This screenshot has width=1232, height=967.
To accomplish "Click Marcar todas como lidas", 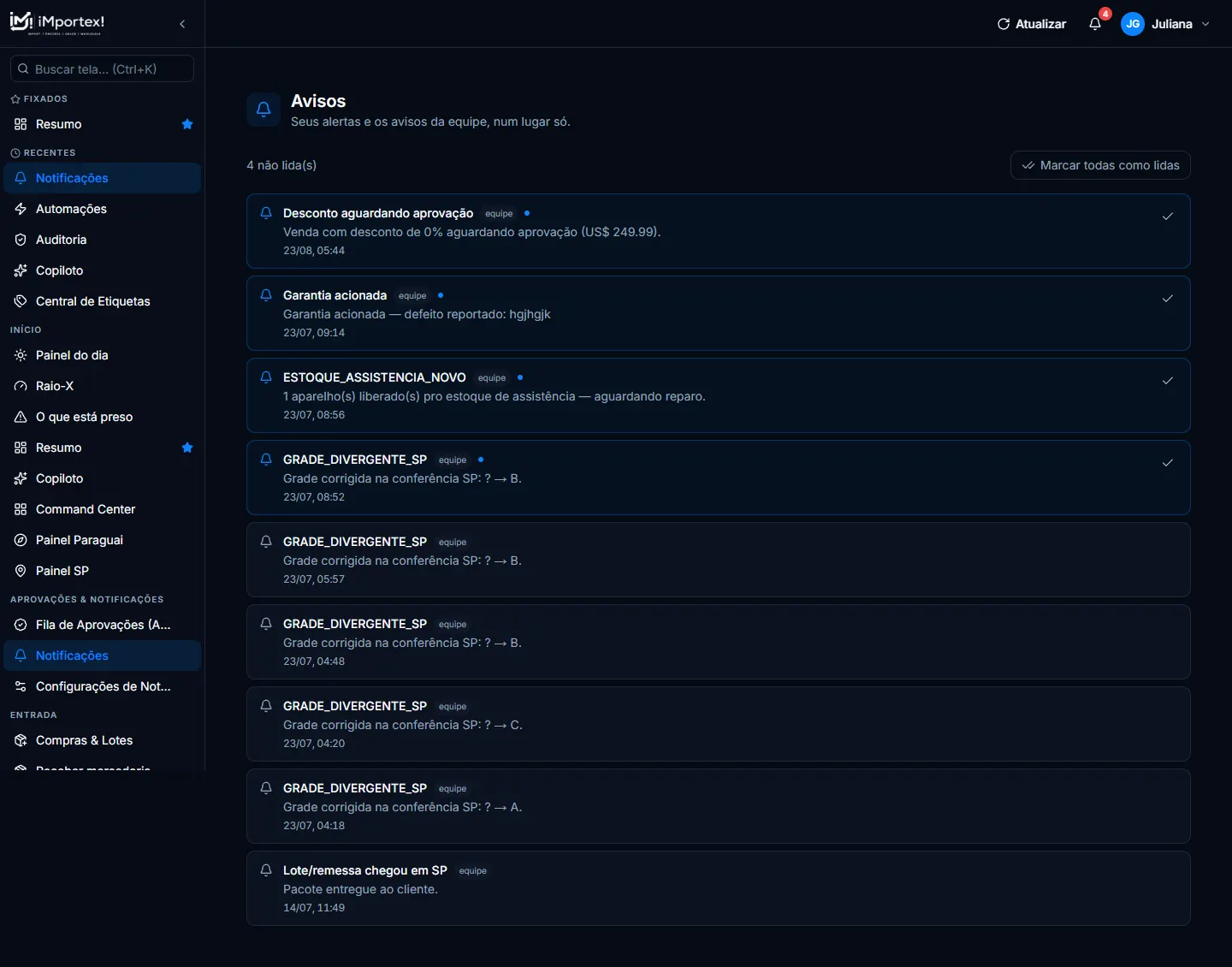I will click(x=1100, y=165).
